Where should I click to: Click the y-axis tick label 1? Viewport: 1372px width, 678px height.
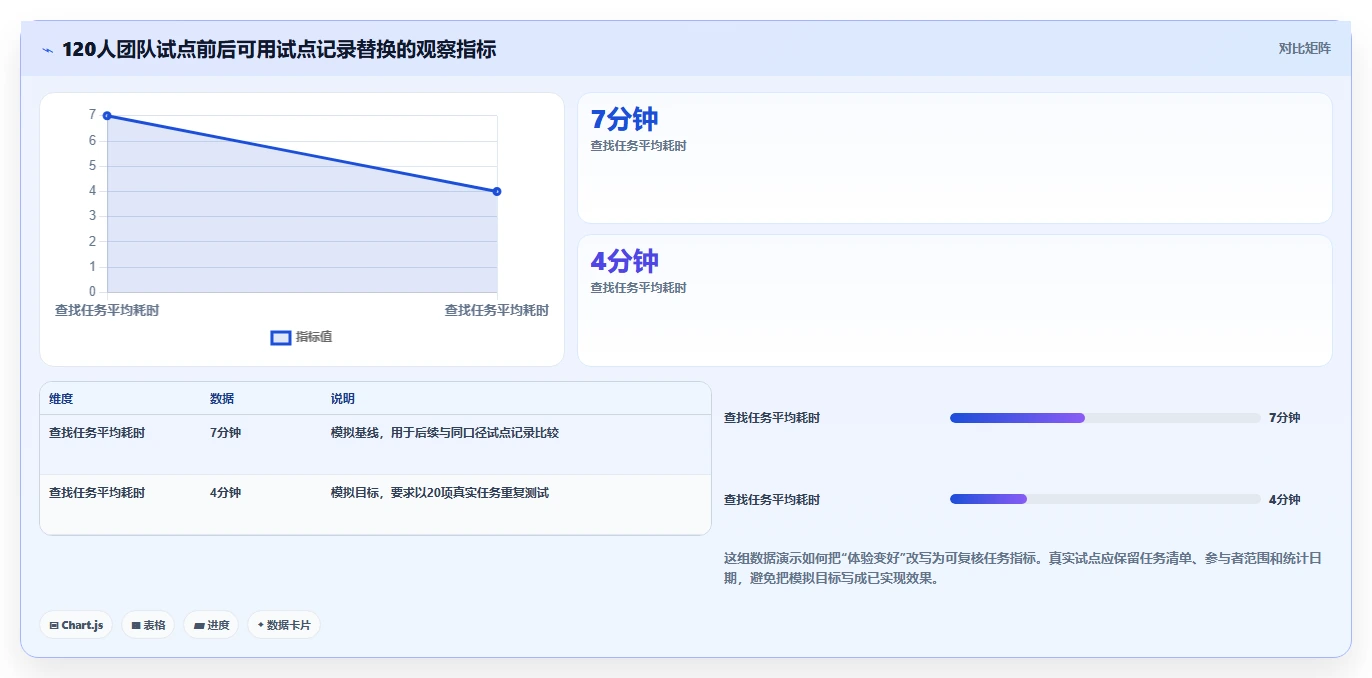pyautogui.click(x=92, y=266)
